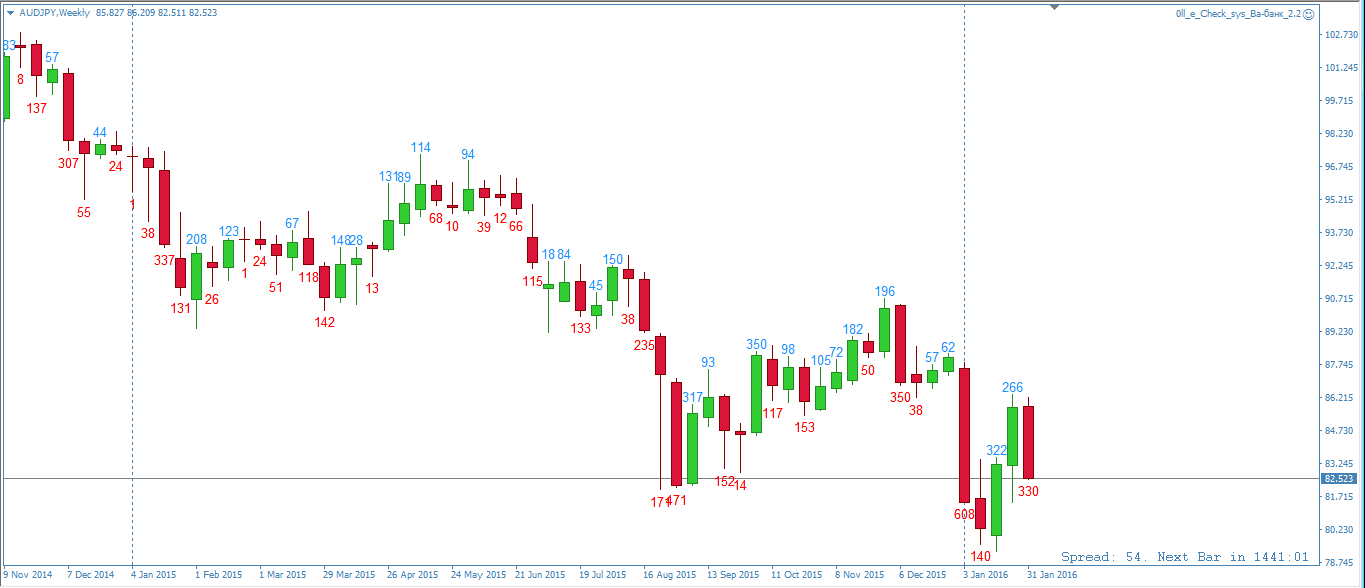This screenshot has height=588, width=1365.
Task: Click the blue 196 value label
Action: coord(885,292)
